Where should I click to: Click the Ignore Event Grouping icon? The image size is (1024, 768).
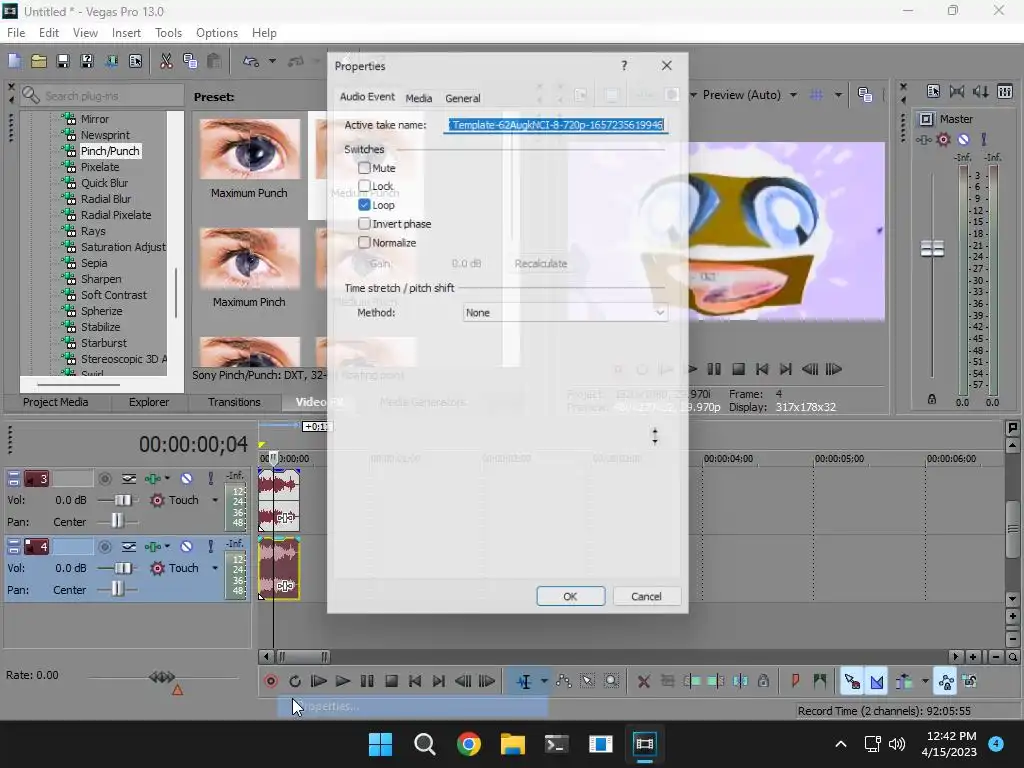coord(970,681)
